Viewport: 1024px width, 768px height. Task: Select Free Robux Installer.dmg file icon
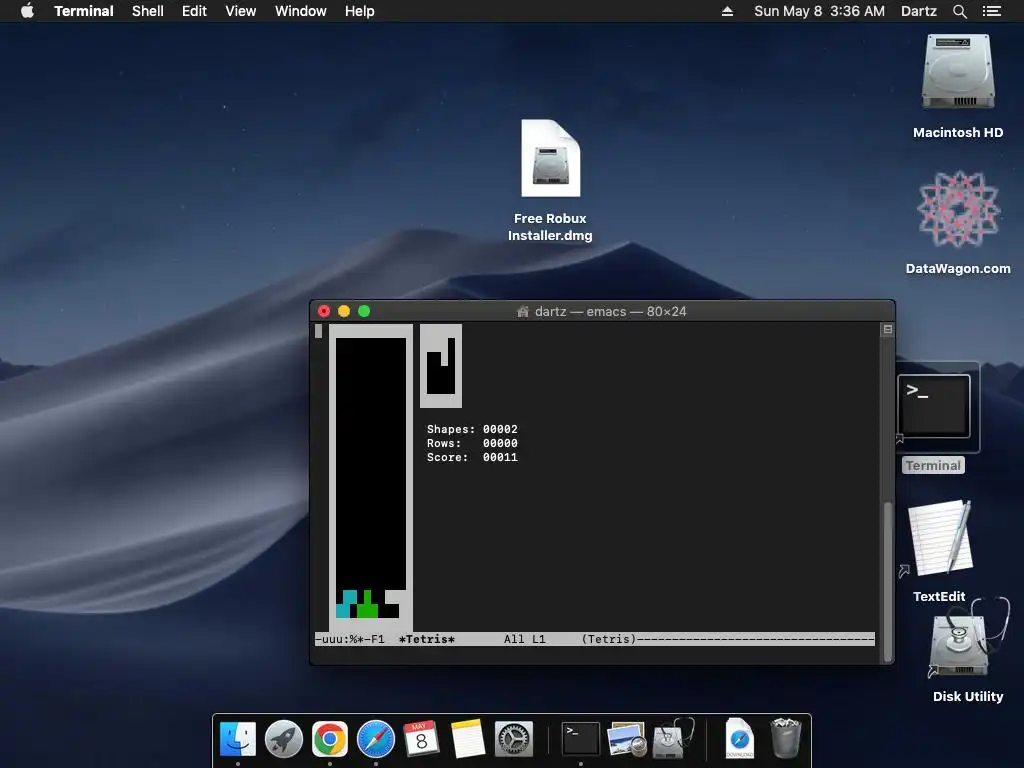point(551,159)
